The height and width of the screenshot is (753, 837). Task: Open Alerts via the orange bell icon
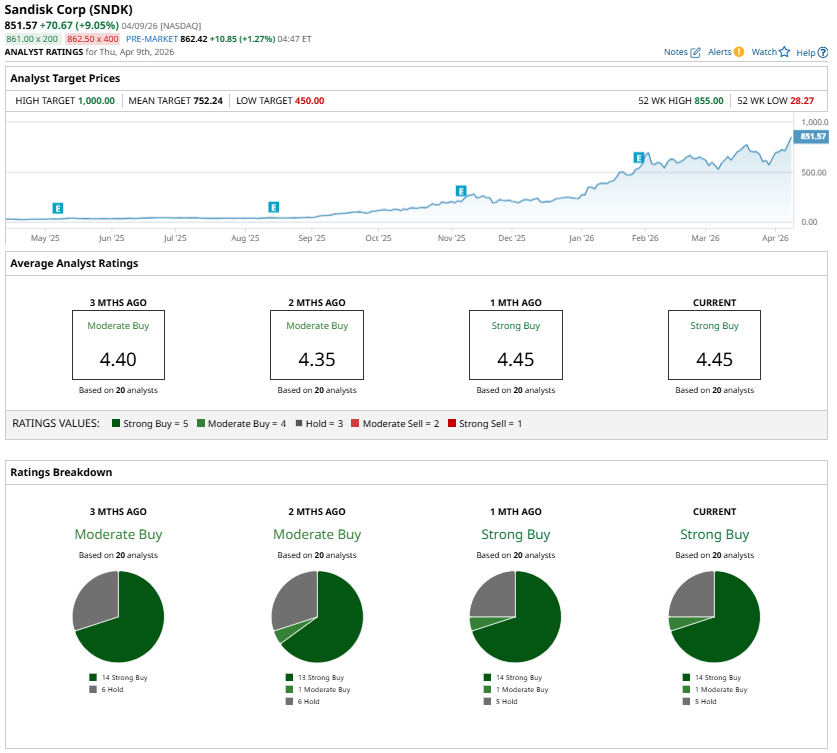[739, 52]
